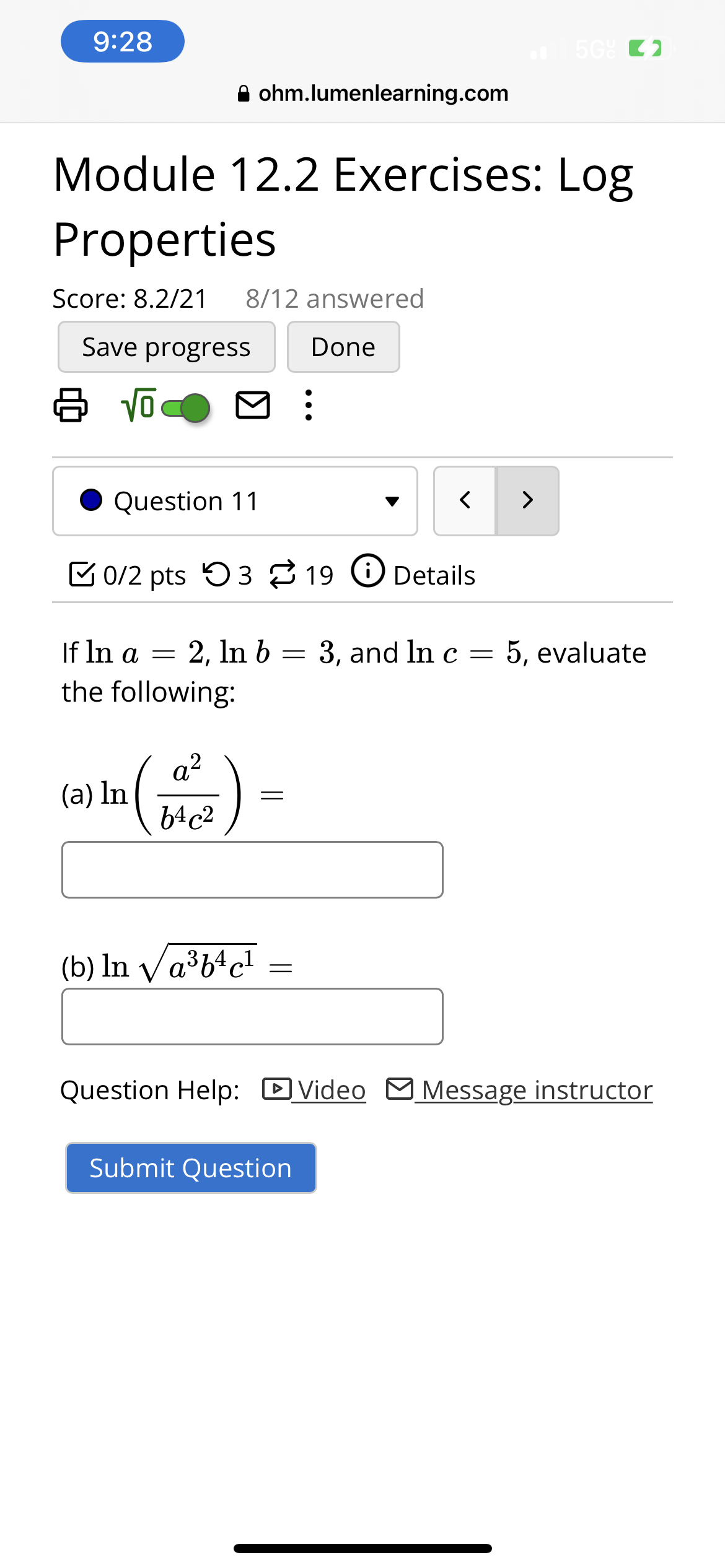725x1568 pixels.
Task: Click the print icon
Action: [69, 406]
